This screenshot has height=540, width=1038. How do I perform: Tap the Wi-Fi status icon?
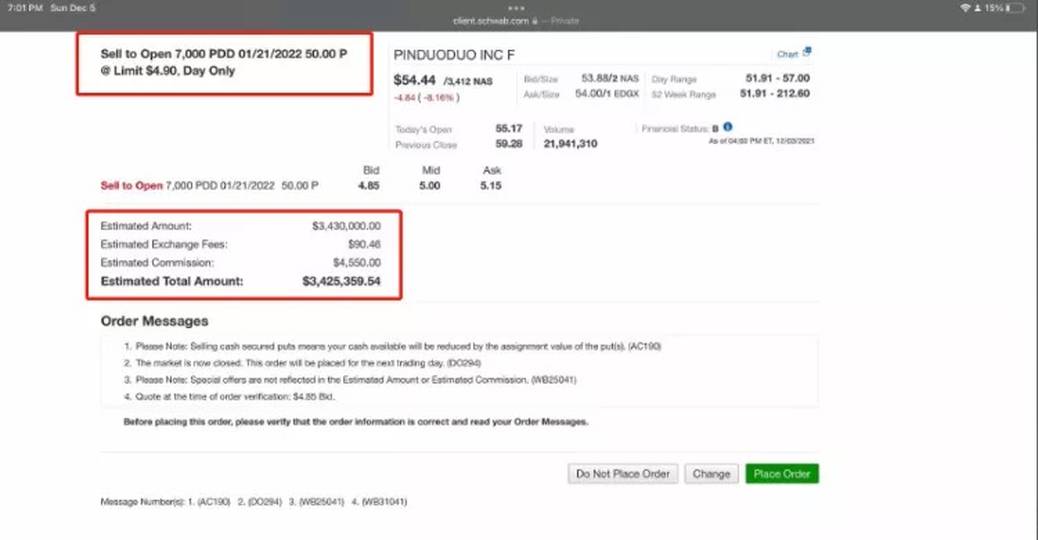[965, 7]
